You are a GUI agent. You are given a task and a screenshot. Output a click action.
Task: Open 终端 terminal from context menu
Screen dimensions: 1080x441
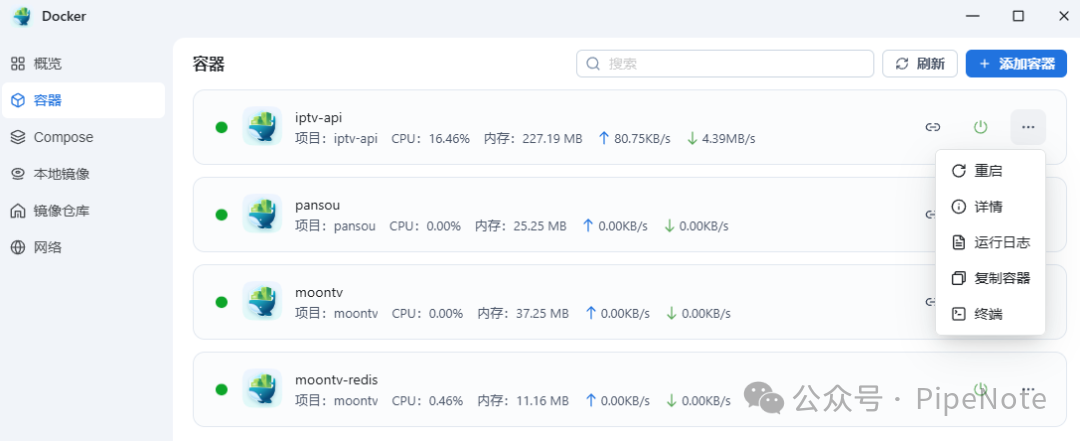click(x=988, y=314)
